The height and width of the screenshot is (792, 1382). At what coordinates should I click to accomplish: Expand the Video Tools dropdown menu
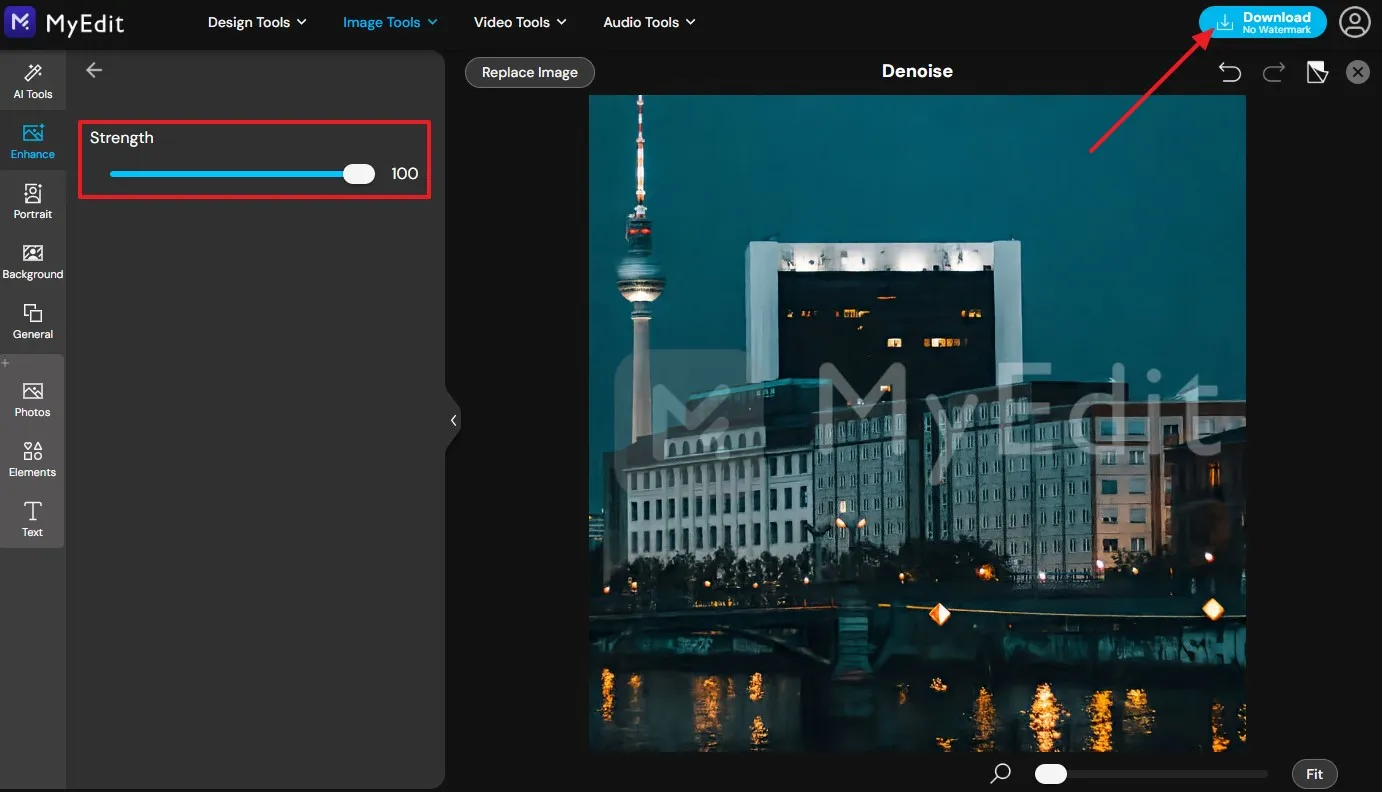(x=520, y=22)
